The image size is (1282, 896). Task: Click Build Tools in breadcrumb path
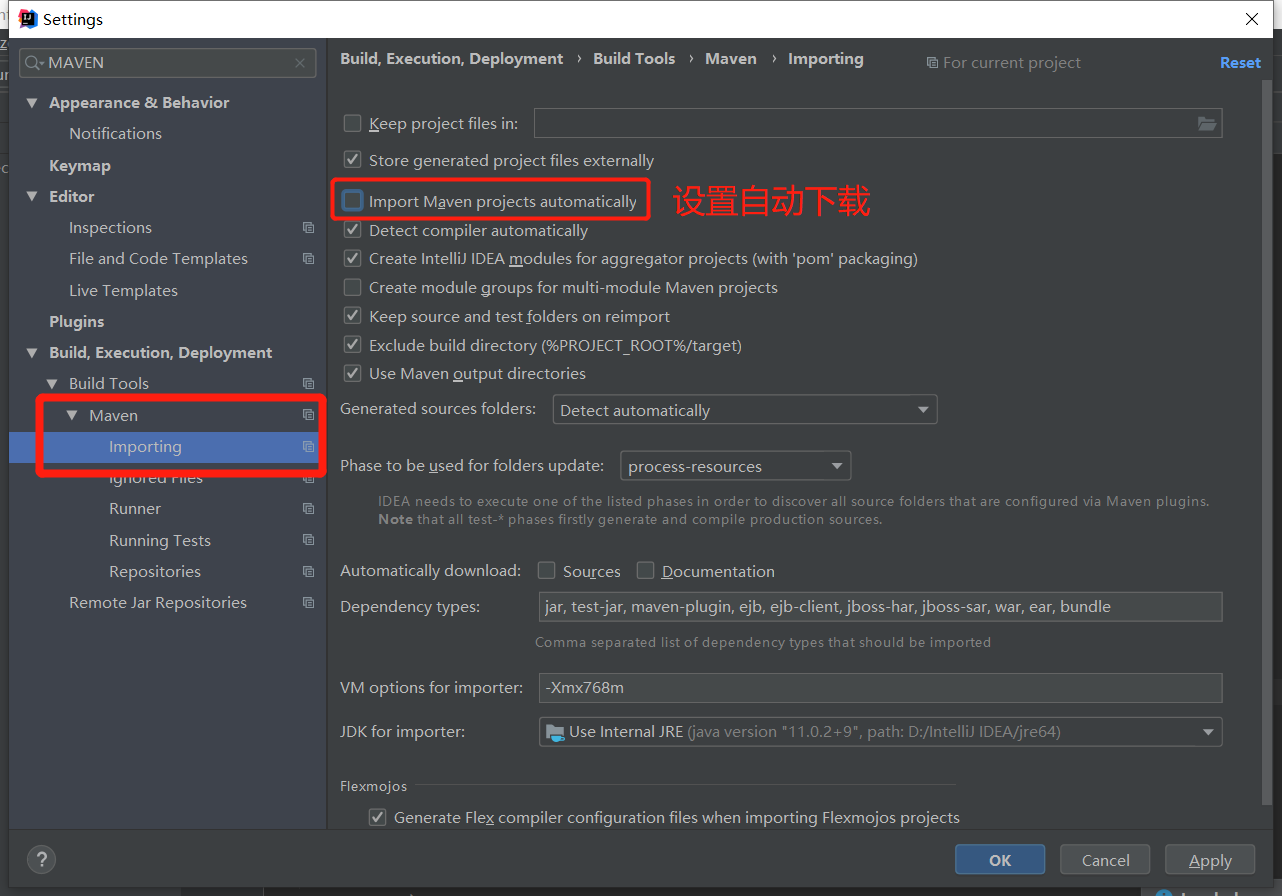[634, 59]
